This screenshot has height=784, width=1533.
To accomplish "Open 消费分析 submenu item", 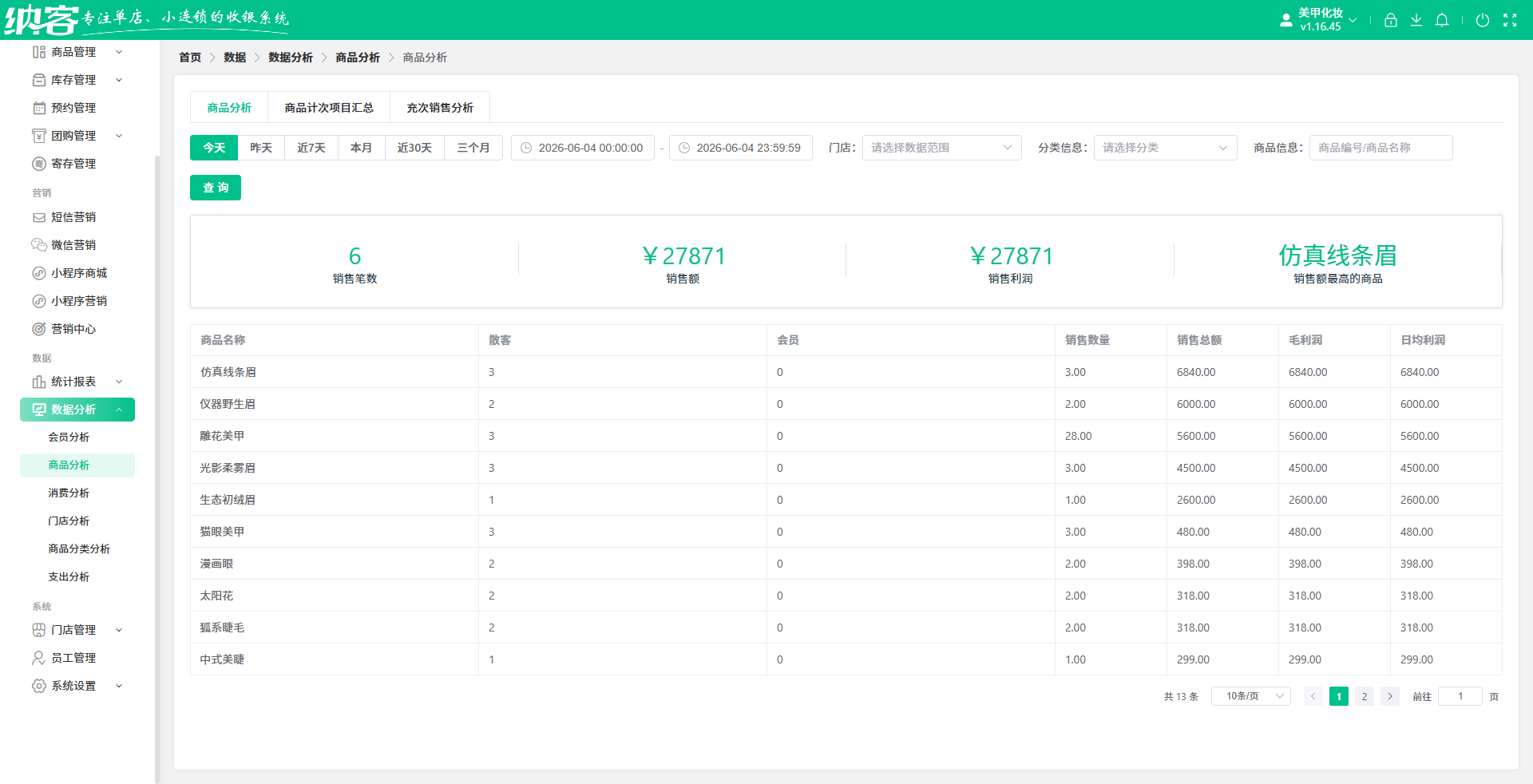I will [69, 493].
